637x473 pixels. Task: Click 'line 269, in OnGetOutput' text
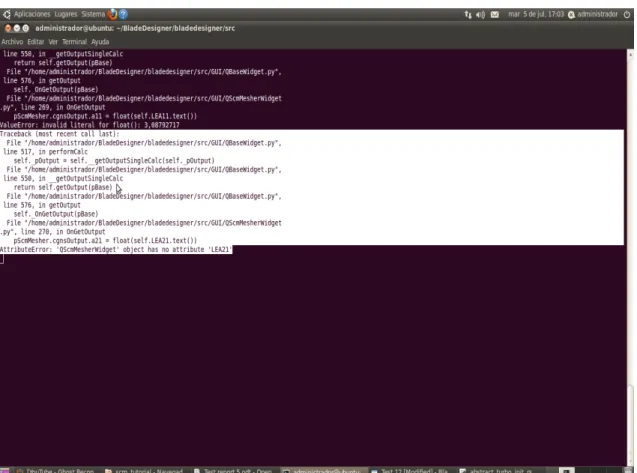coord(63,107)
